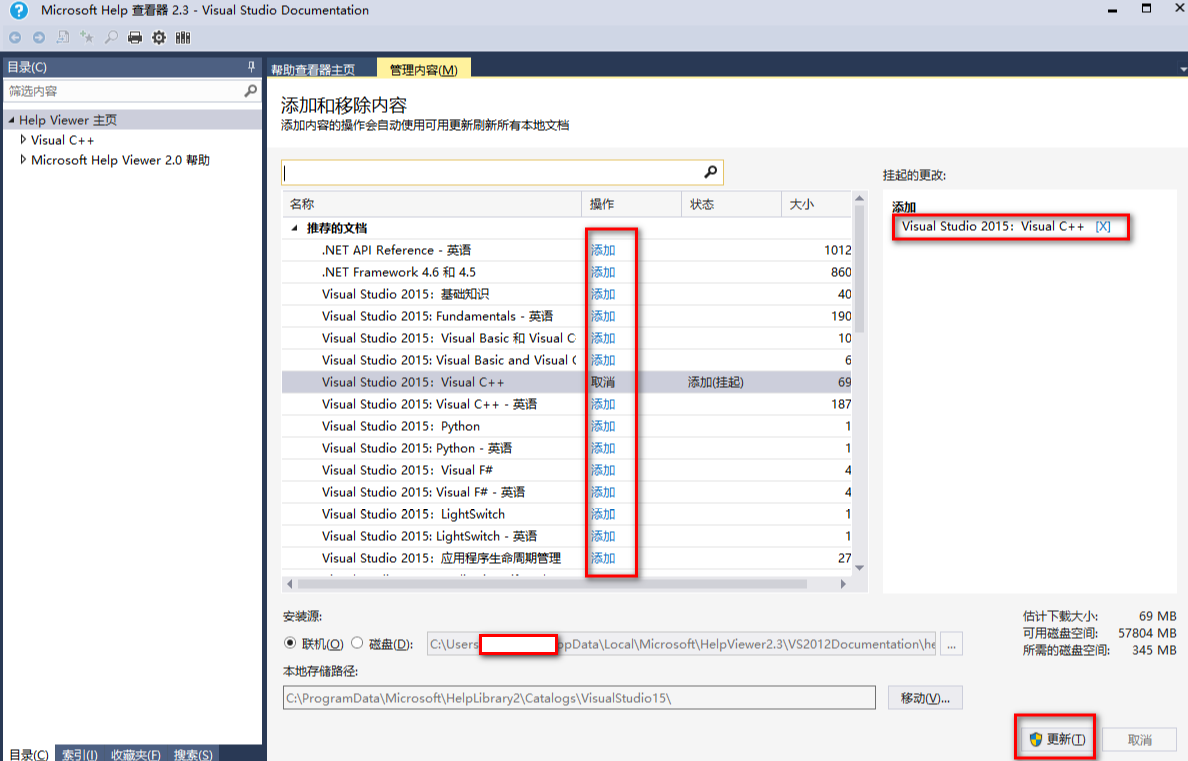Click 添加 for Visual Studio 2015: Python

pyautogui.click(x=603, y=426)
